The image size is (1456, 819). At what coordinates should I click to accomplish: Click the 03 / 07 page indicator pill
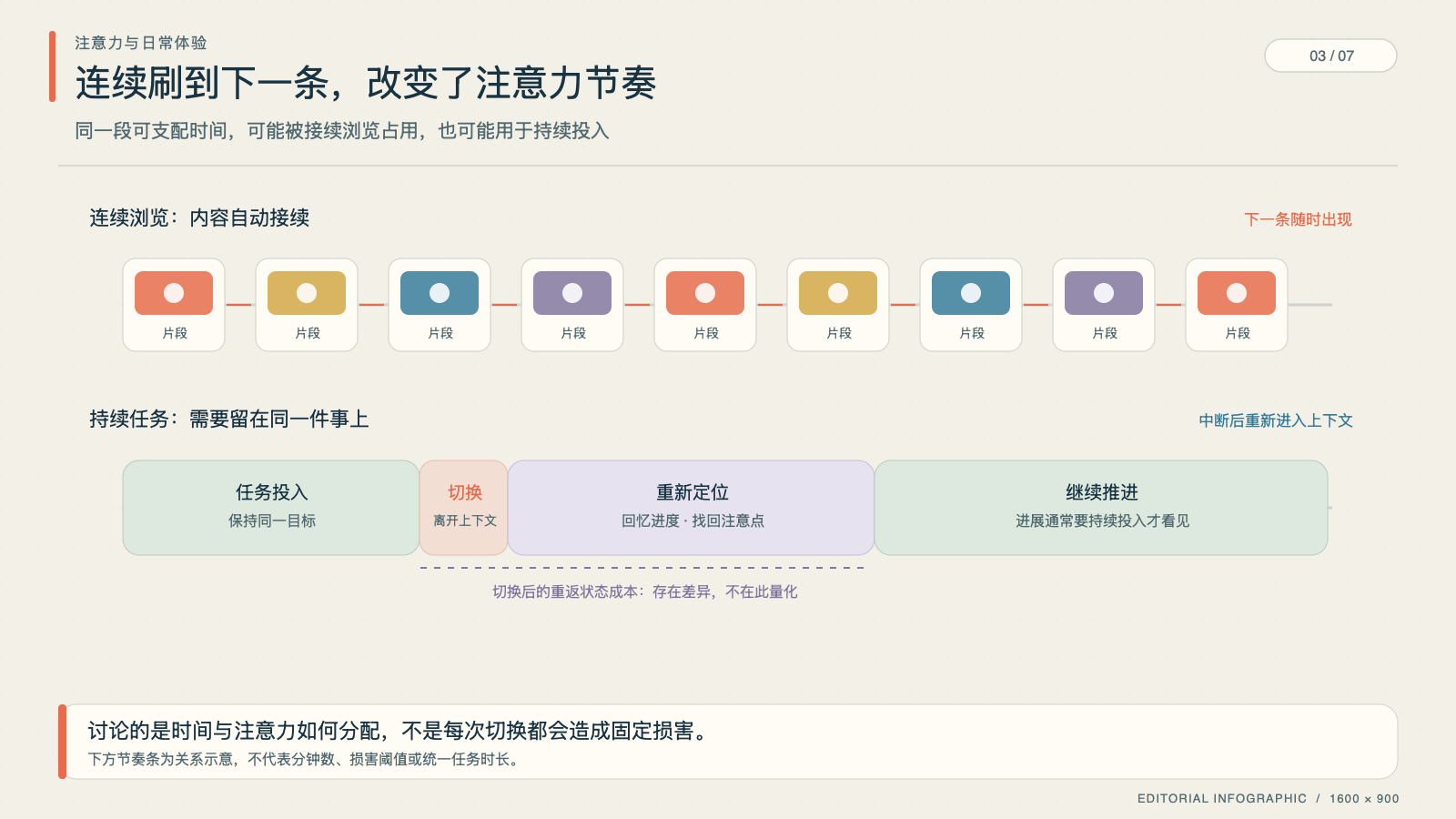[x=1330, y=56]
